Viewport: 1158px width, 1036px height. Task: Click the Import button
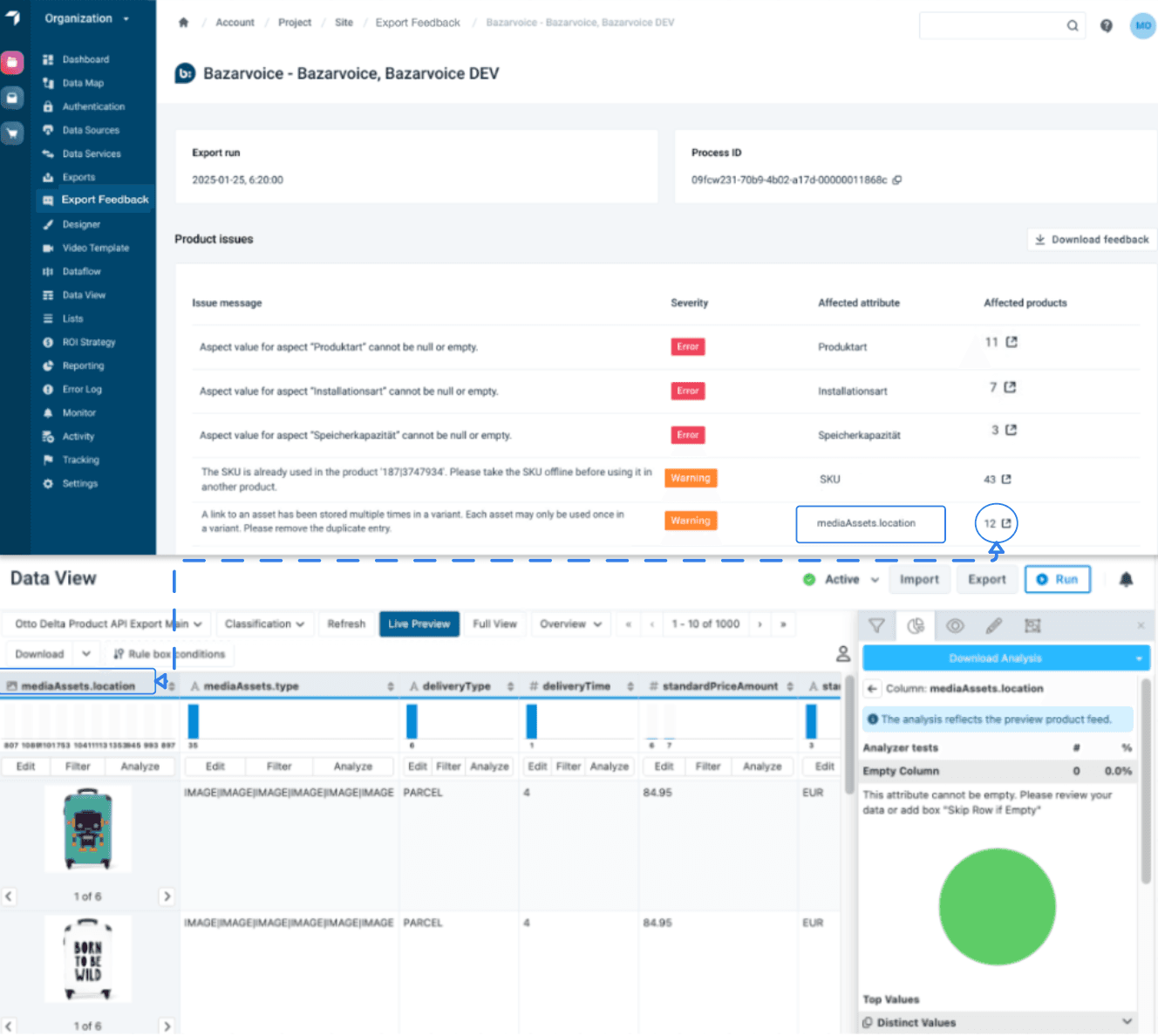919,579
